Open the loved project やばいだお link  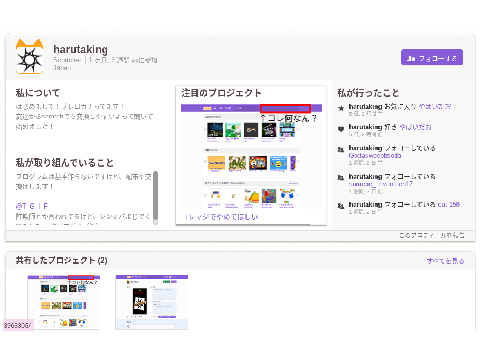pos(415,127)
